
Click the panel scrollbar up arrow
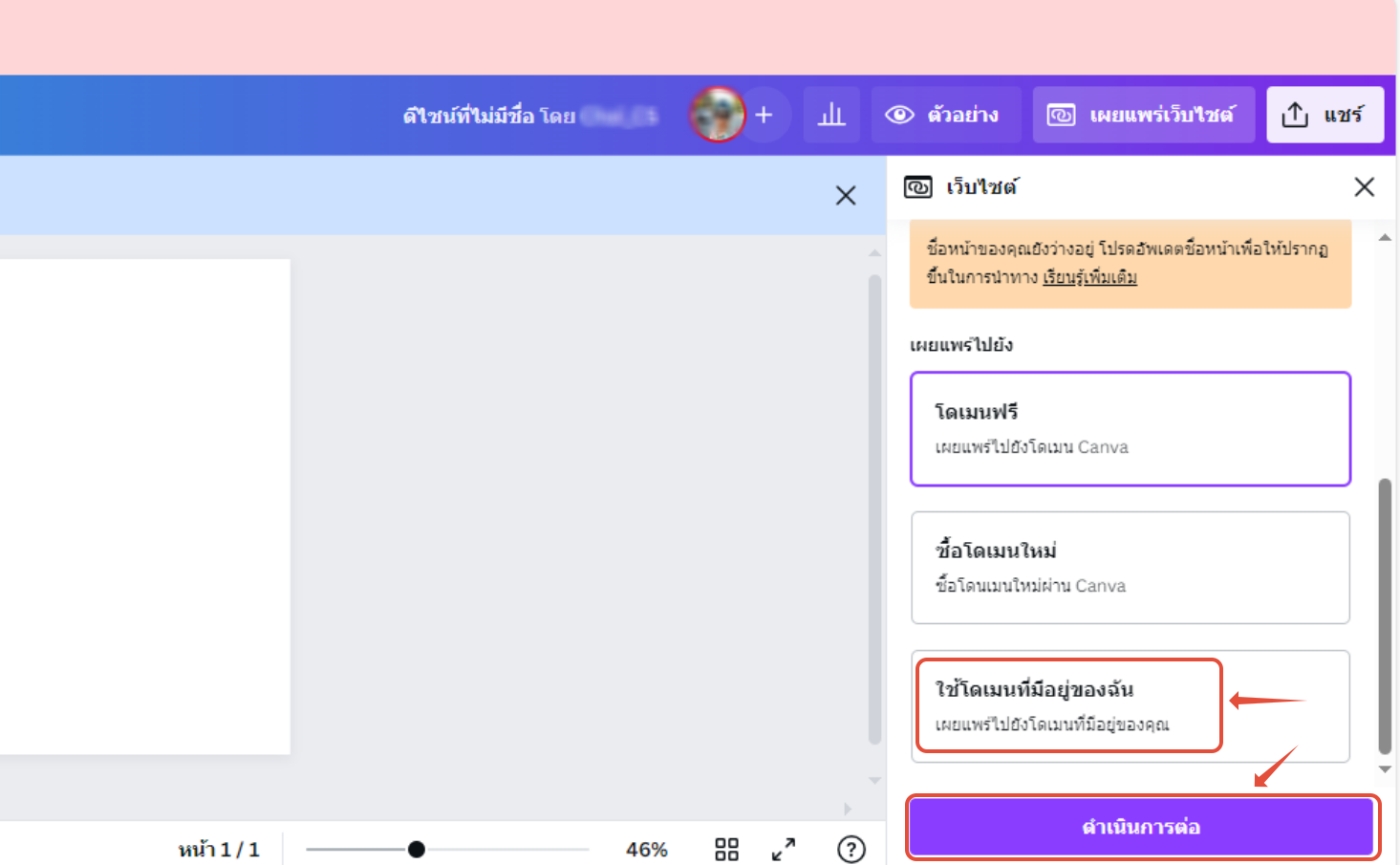pyautogui.click(x=1385, y=237)
